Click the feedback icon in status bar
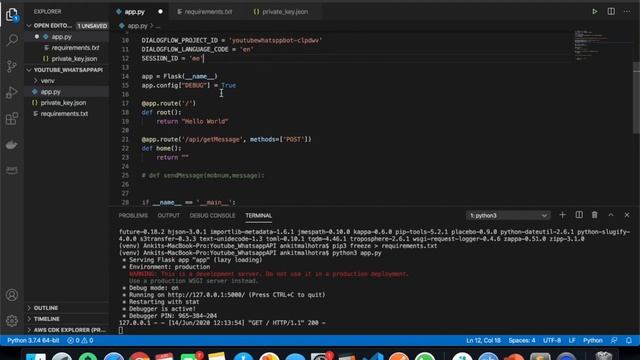The image size is (640, 360). tap(614, 340)
